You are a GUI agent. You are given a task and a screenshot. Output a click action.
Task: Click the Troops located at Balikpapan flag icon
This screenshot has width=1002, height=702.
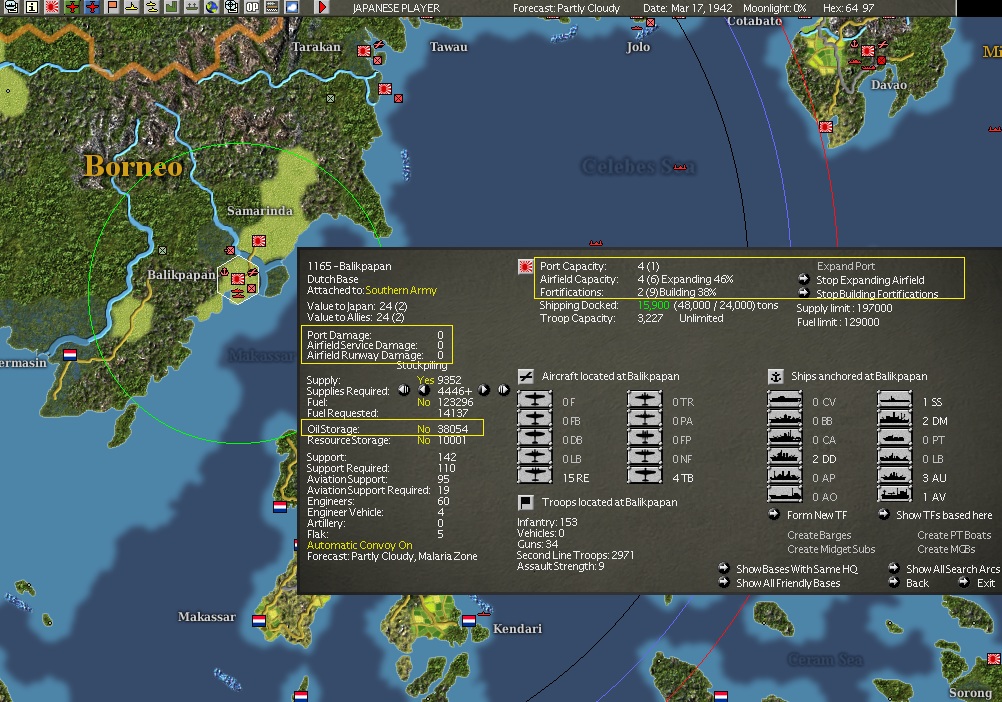[525, 502]
